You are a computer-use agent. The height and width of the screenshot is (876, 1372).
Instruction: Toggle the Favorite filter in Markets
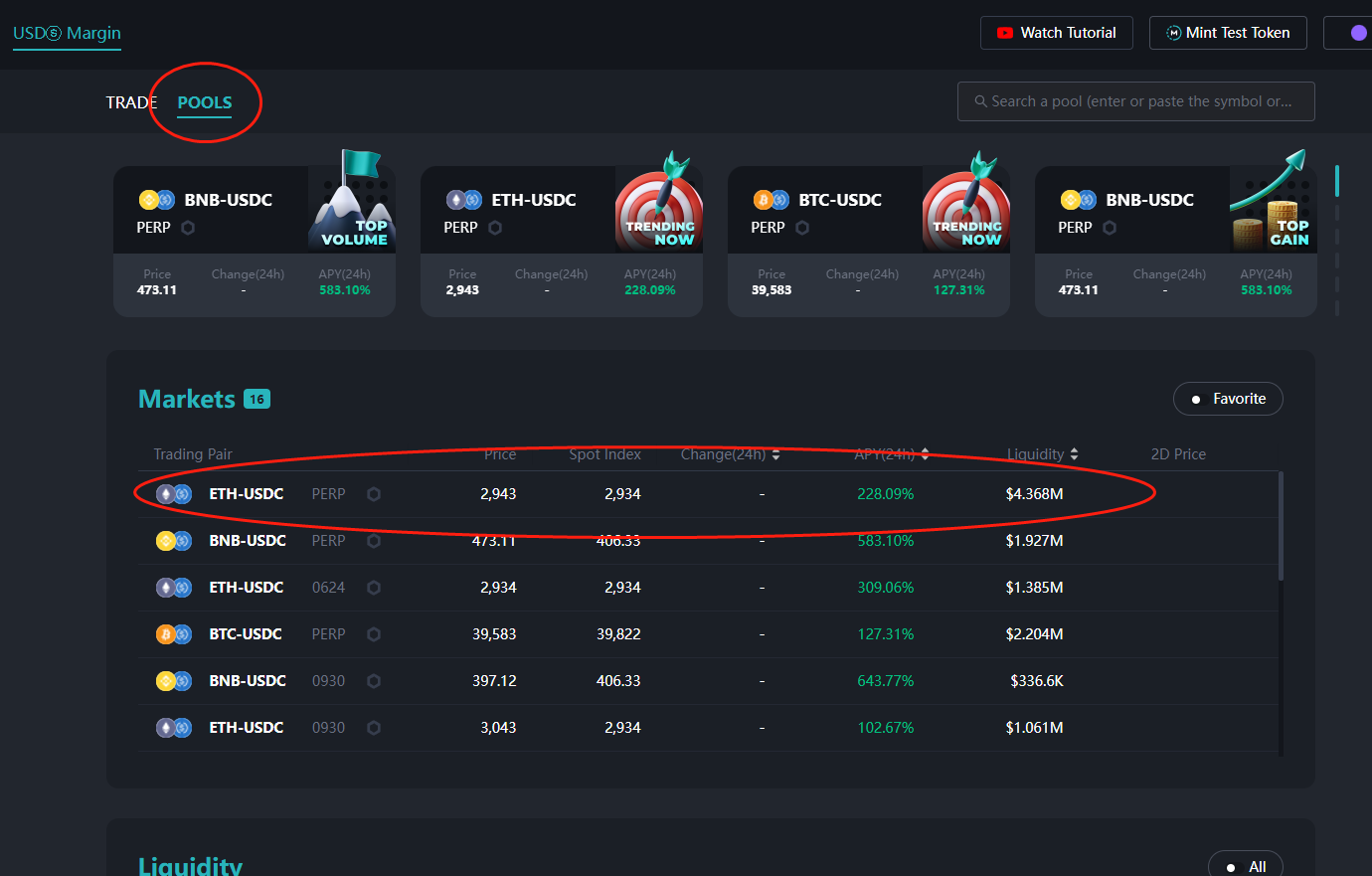point(1228,399)
